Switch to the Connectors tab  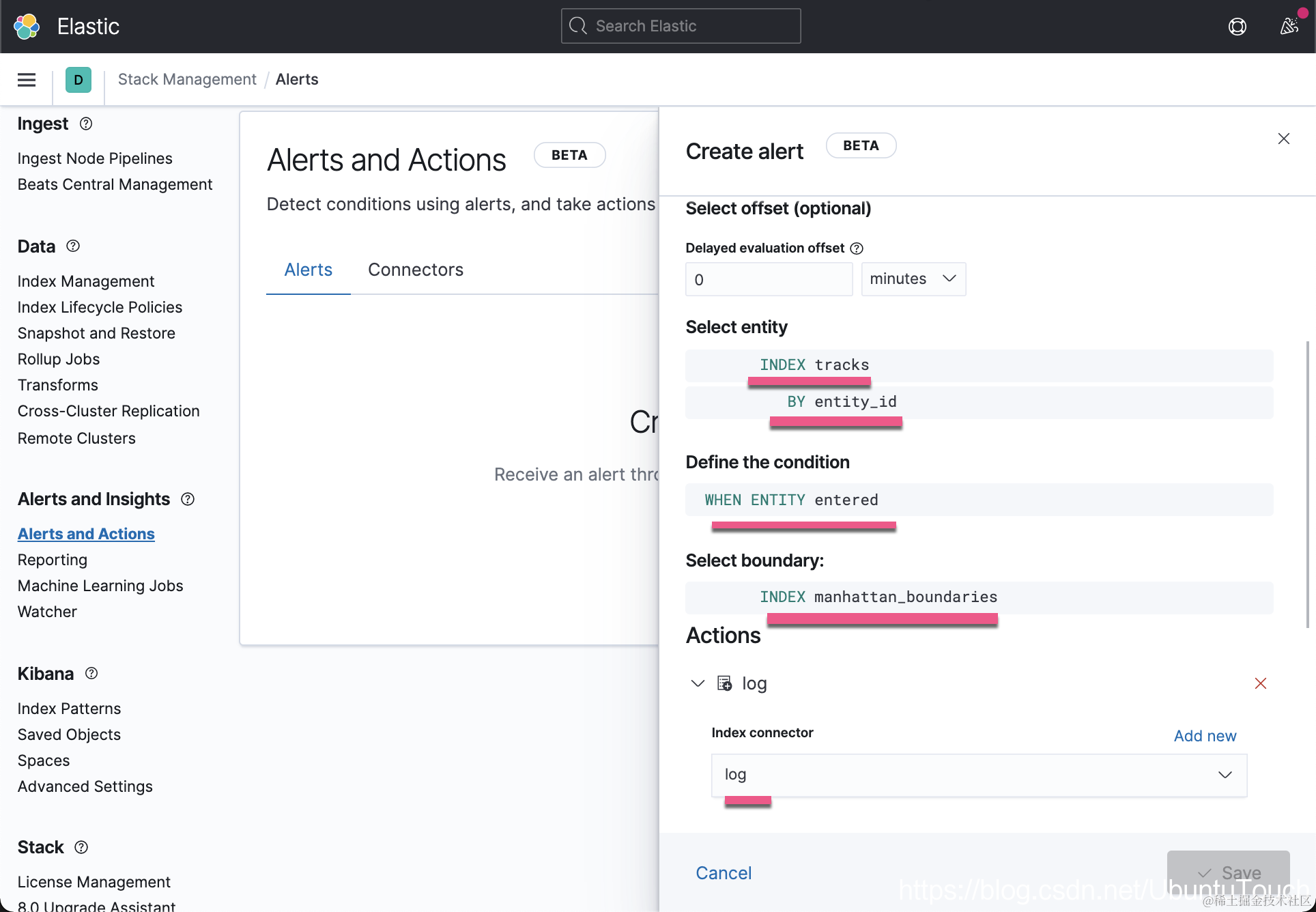click(x=415, y=270)
